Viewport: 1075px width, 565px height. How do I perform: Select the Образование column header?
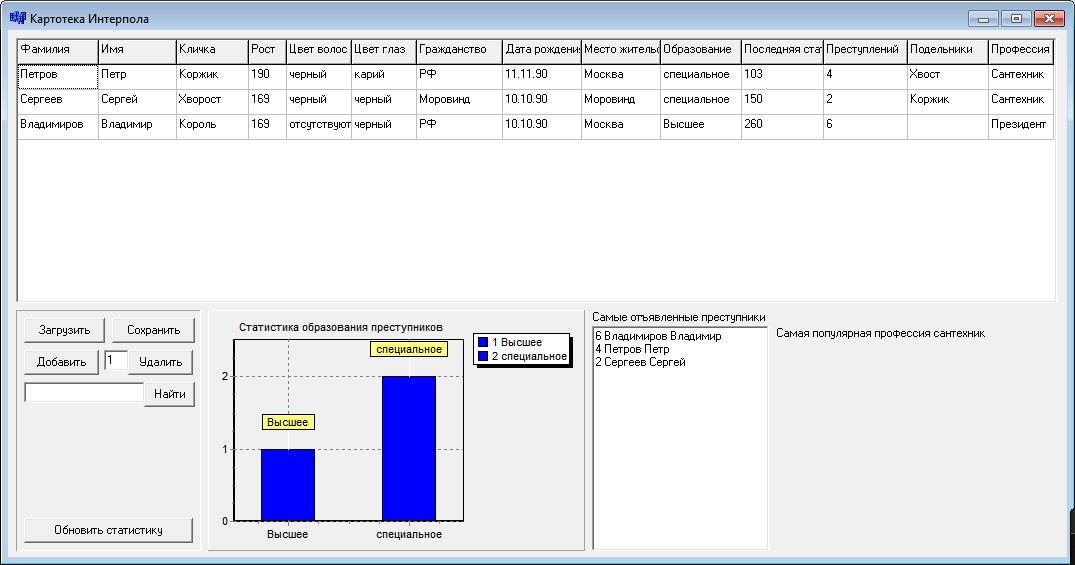click(701, 51)
